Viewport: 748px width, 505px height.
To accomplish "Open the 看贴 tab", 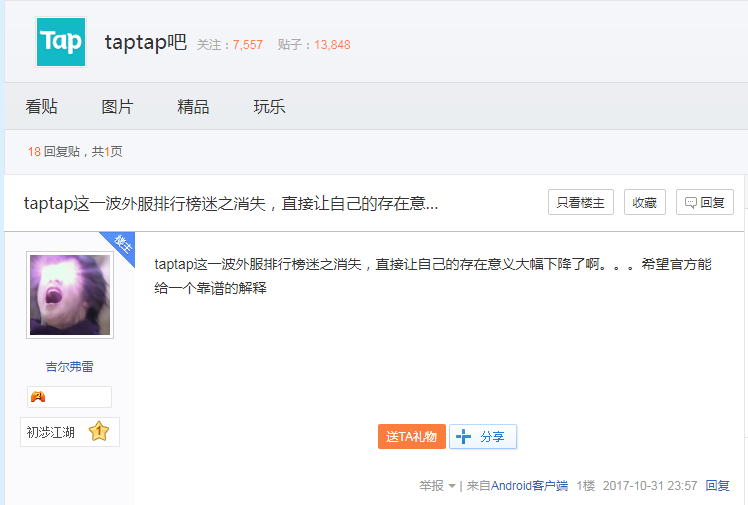I will [42, 106].
